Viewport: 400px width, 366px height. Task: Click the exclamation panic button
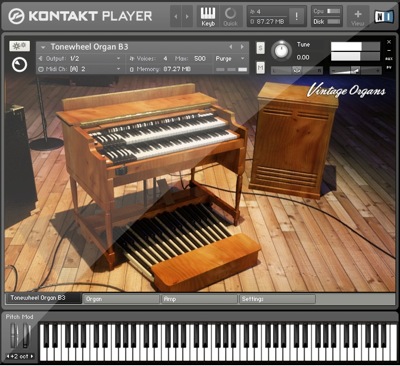[x=297, y=16]
